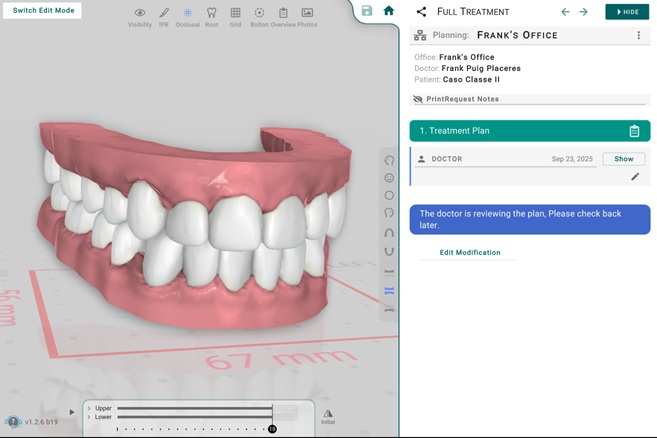Viewport: 657px width, 438px height.
Task: Click the Sep 23, 2025 date
Action: click(572, 159)
